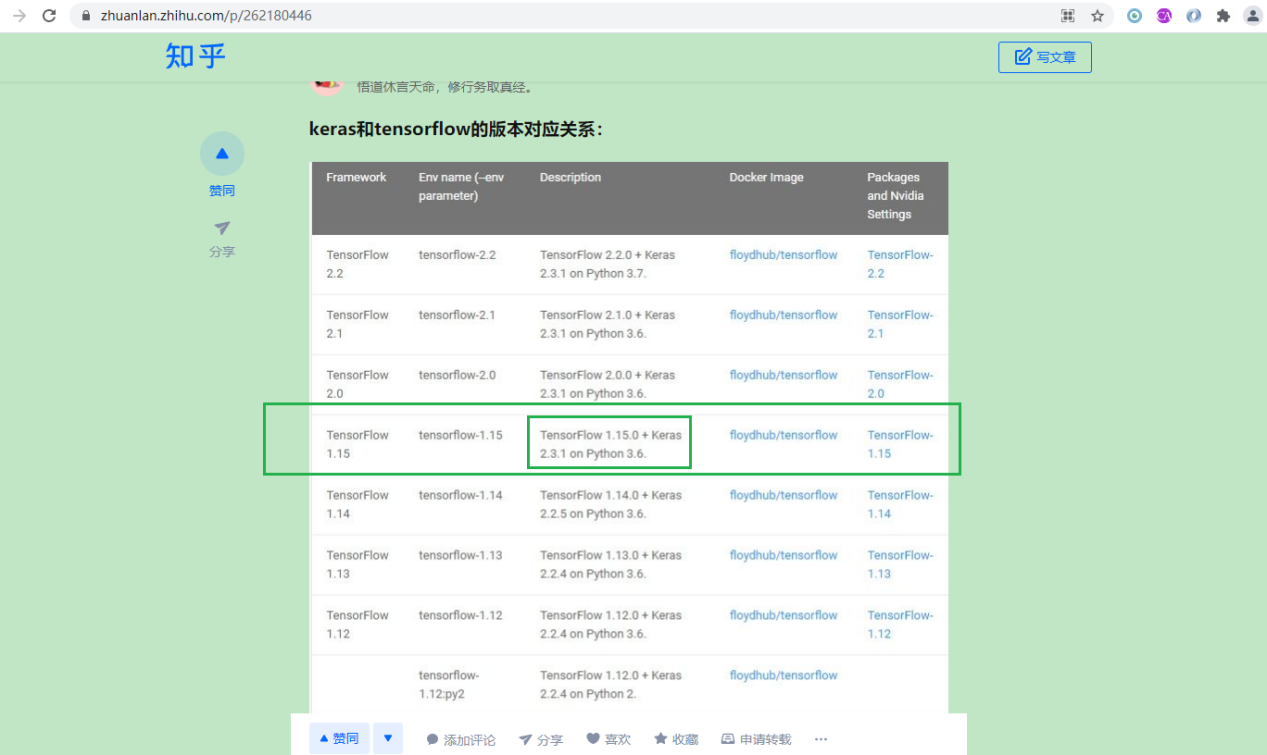This screenshot has height=755, width=1267.
Task: Open floydhub/tensorflow link in TensorFlow 1.14 row
Action: (783, 495)
